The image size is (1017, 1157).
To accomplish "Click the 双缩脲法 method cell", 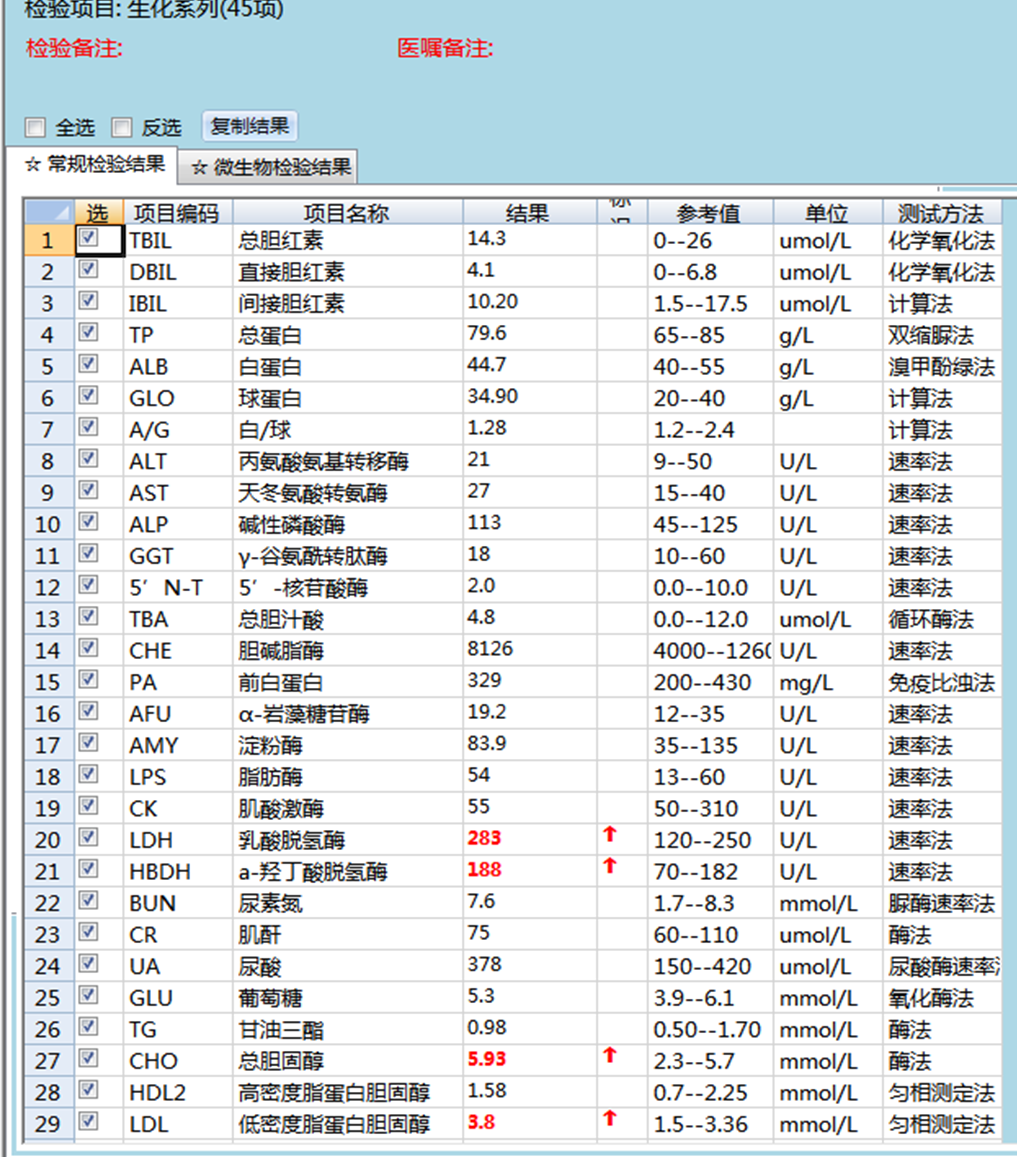I will 942,336.
